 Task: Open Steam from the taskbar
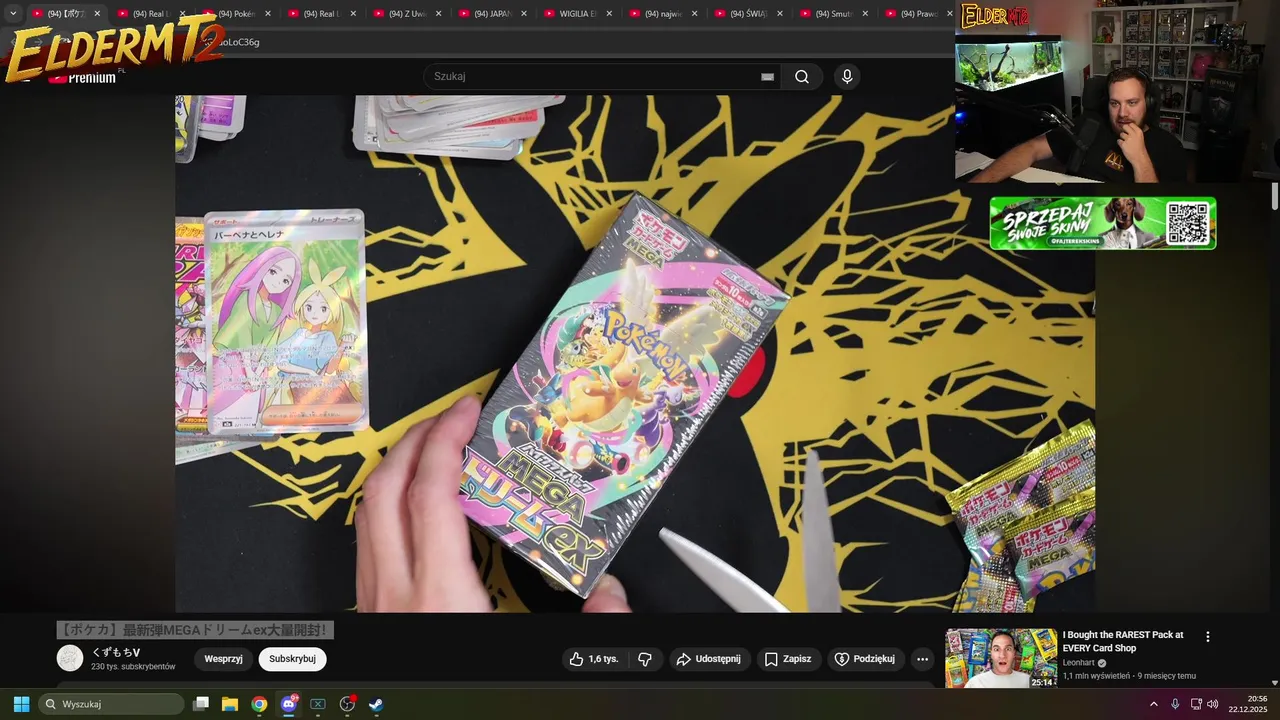click(376, 704)
